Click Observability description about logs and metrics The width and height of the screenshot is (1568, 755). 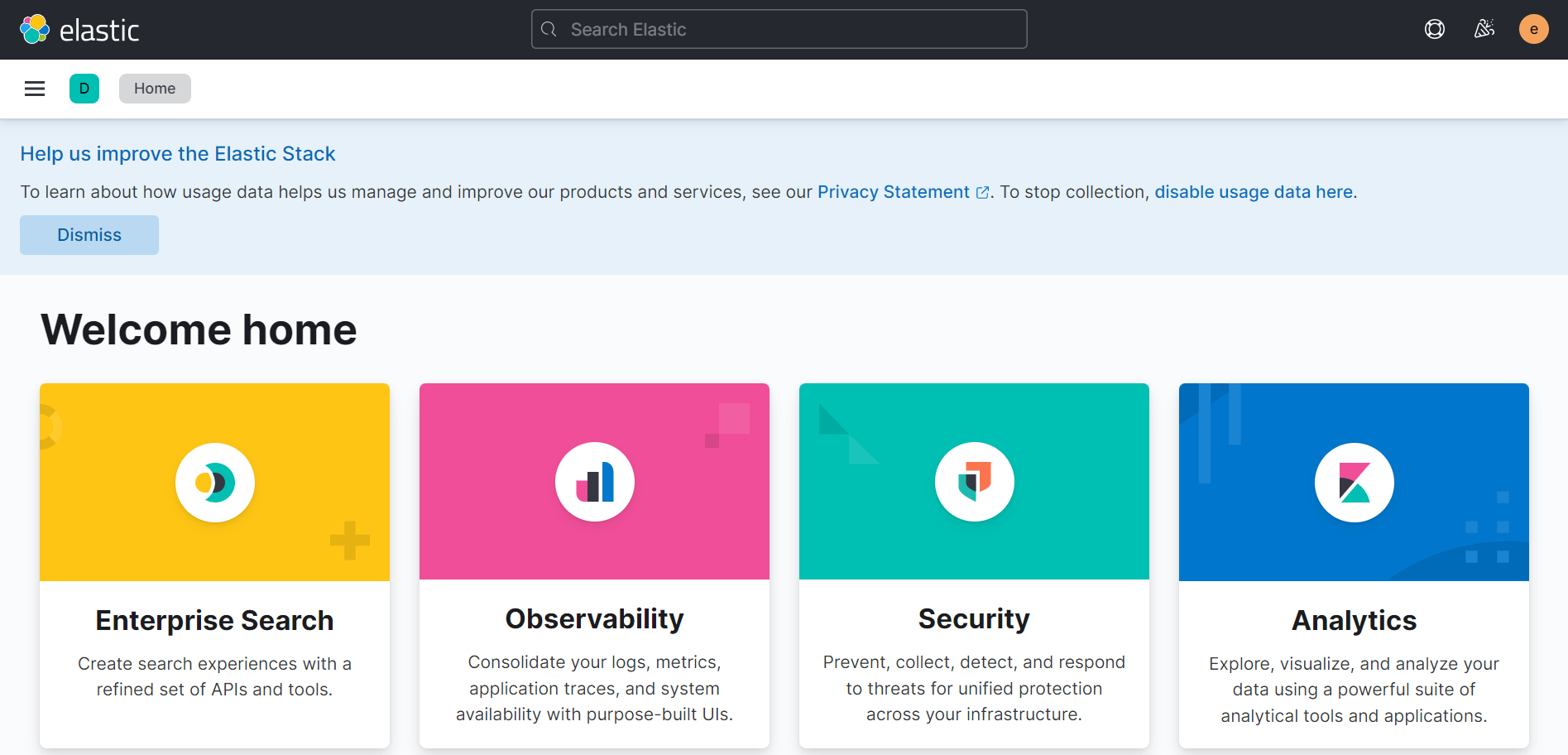(594, 688)
